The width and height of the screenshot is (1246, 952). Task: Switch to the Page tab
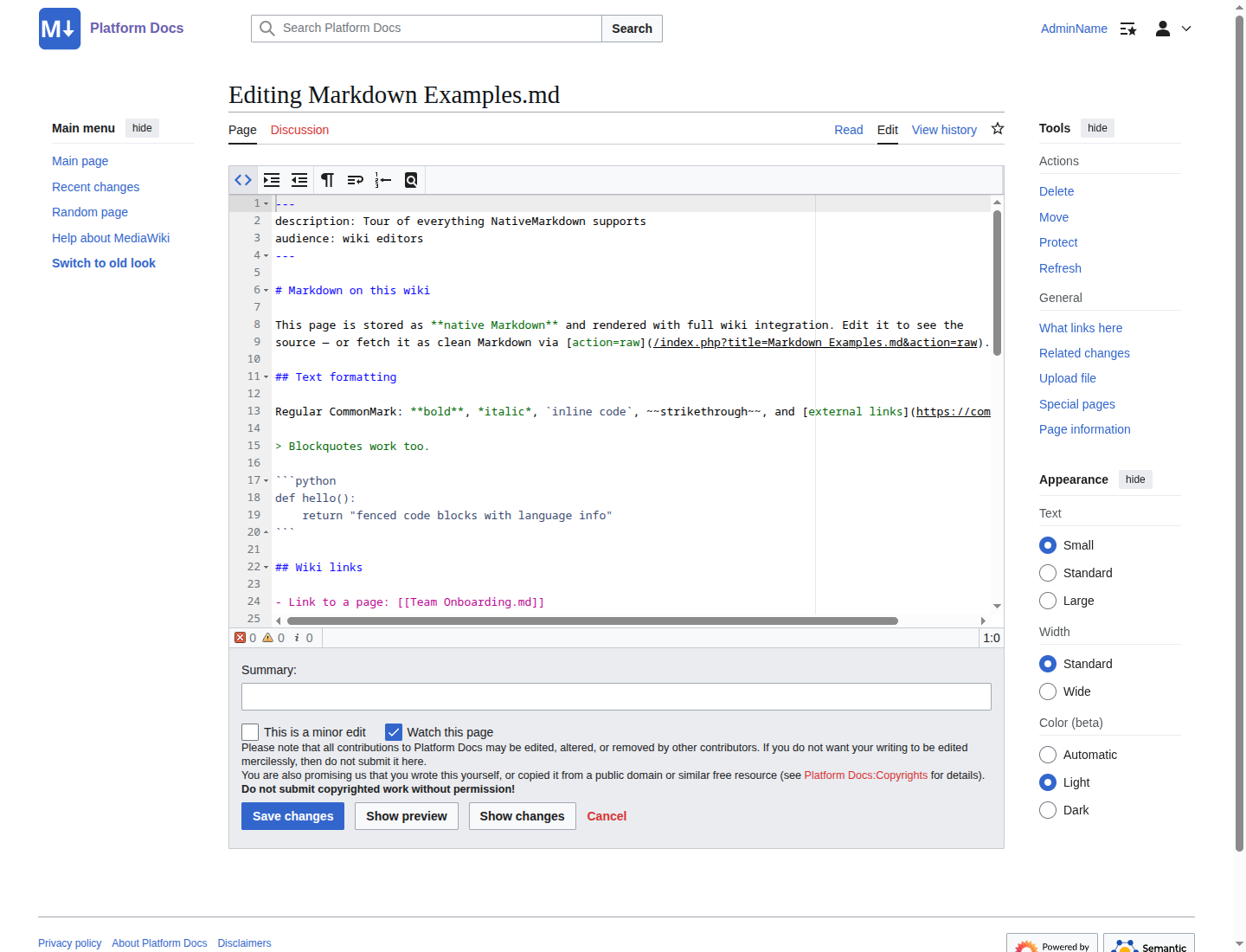242,130
